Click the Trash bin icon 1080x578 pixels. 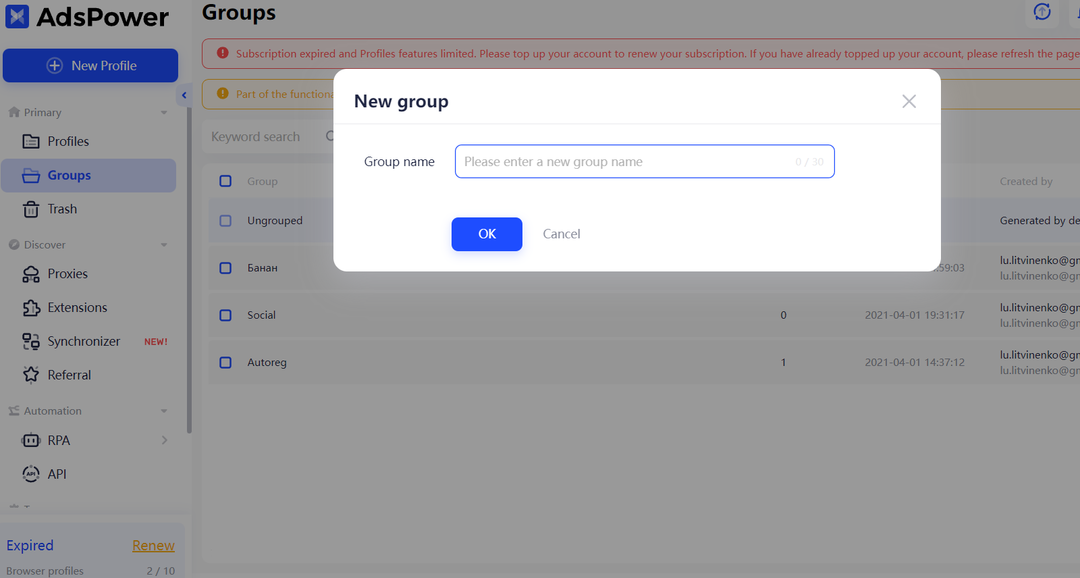[x=31, y=209]
